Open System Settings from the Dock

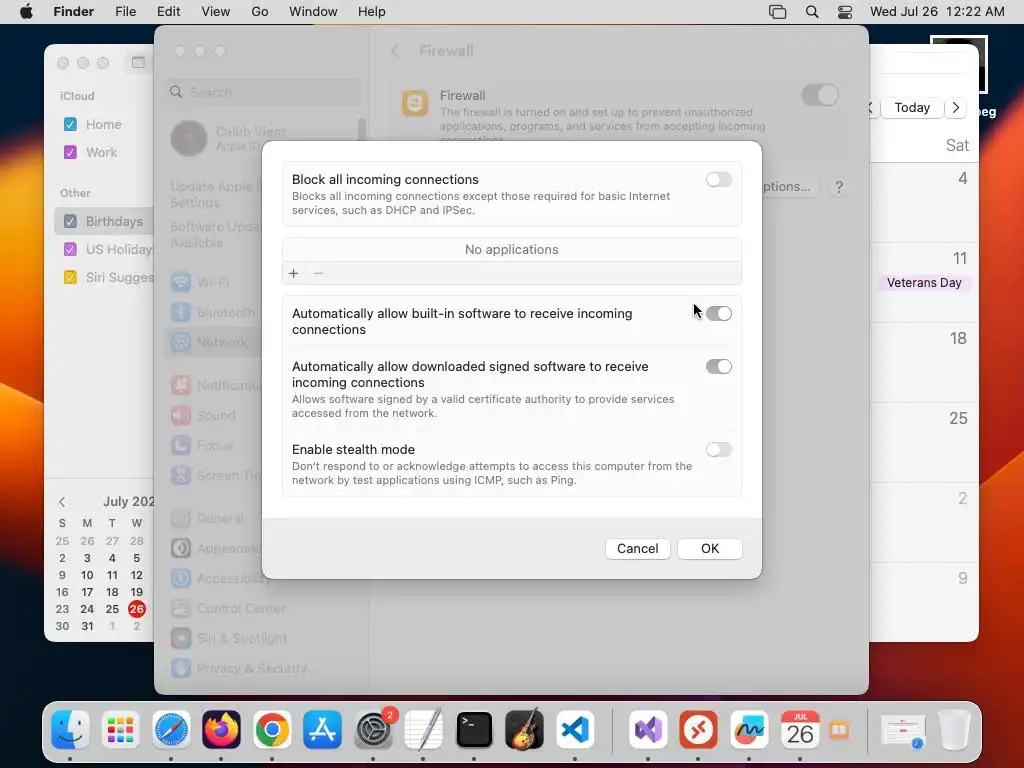coord(373,729)
